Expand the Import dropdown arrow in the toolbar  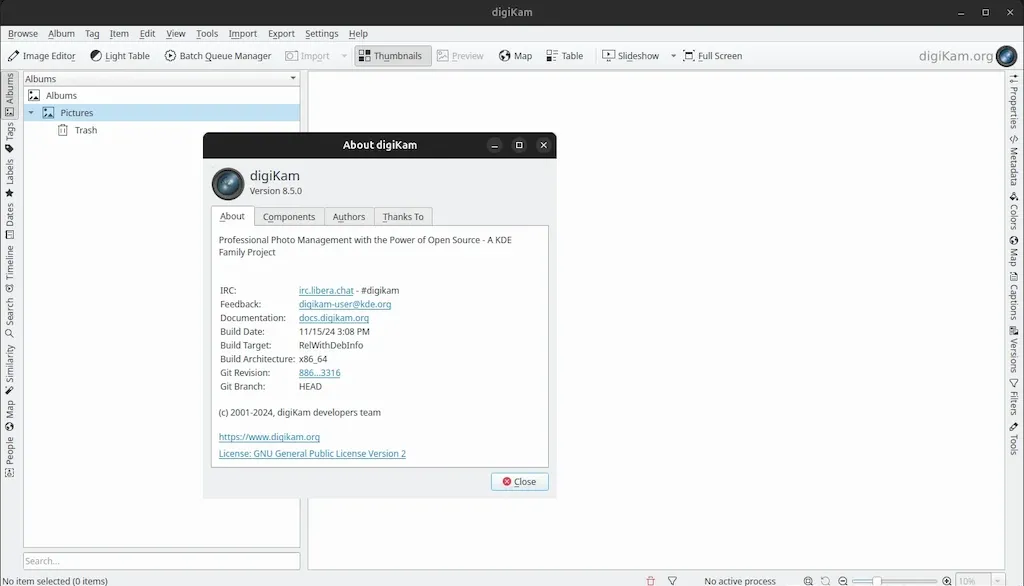click(344, 56)
